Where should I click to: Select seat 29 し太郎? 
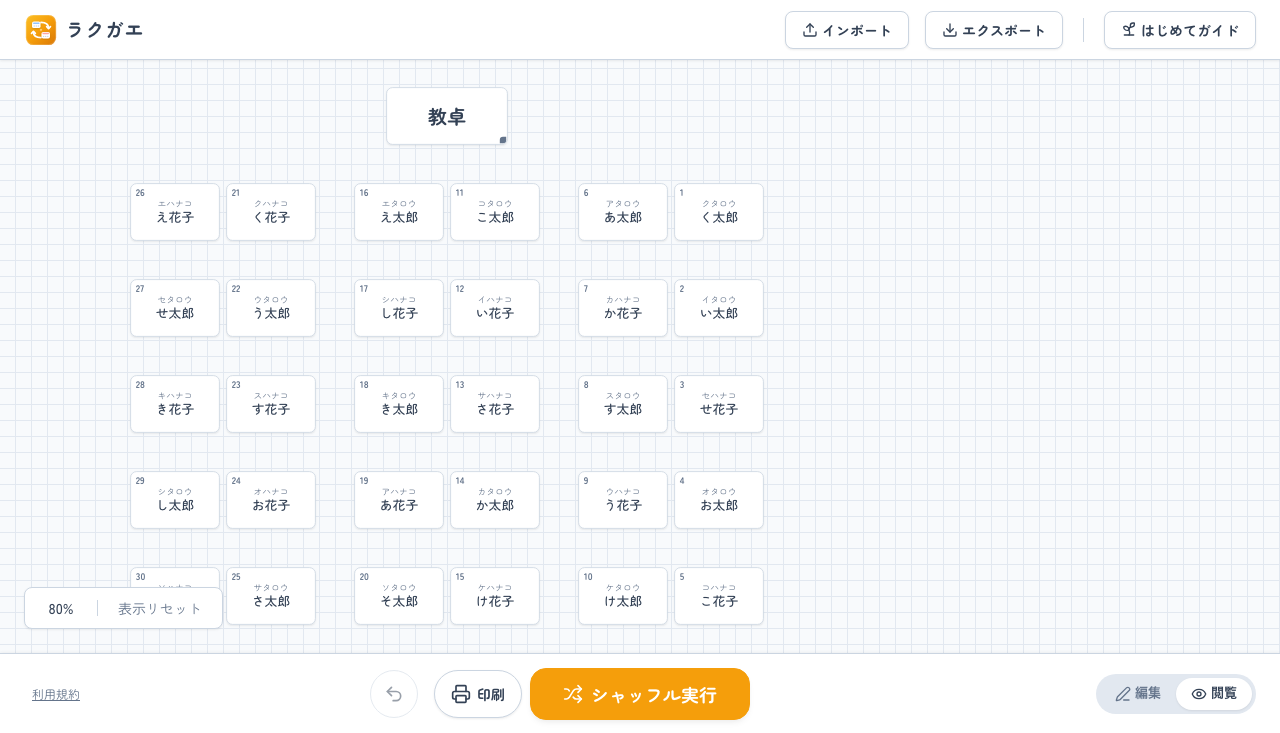pyautogui.click(x=175, y=500)
